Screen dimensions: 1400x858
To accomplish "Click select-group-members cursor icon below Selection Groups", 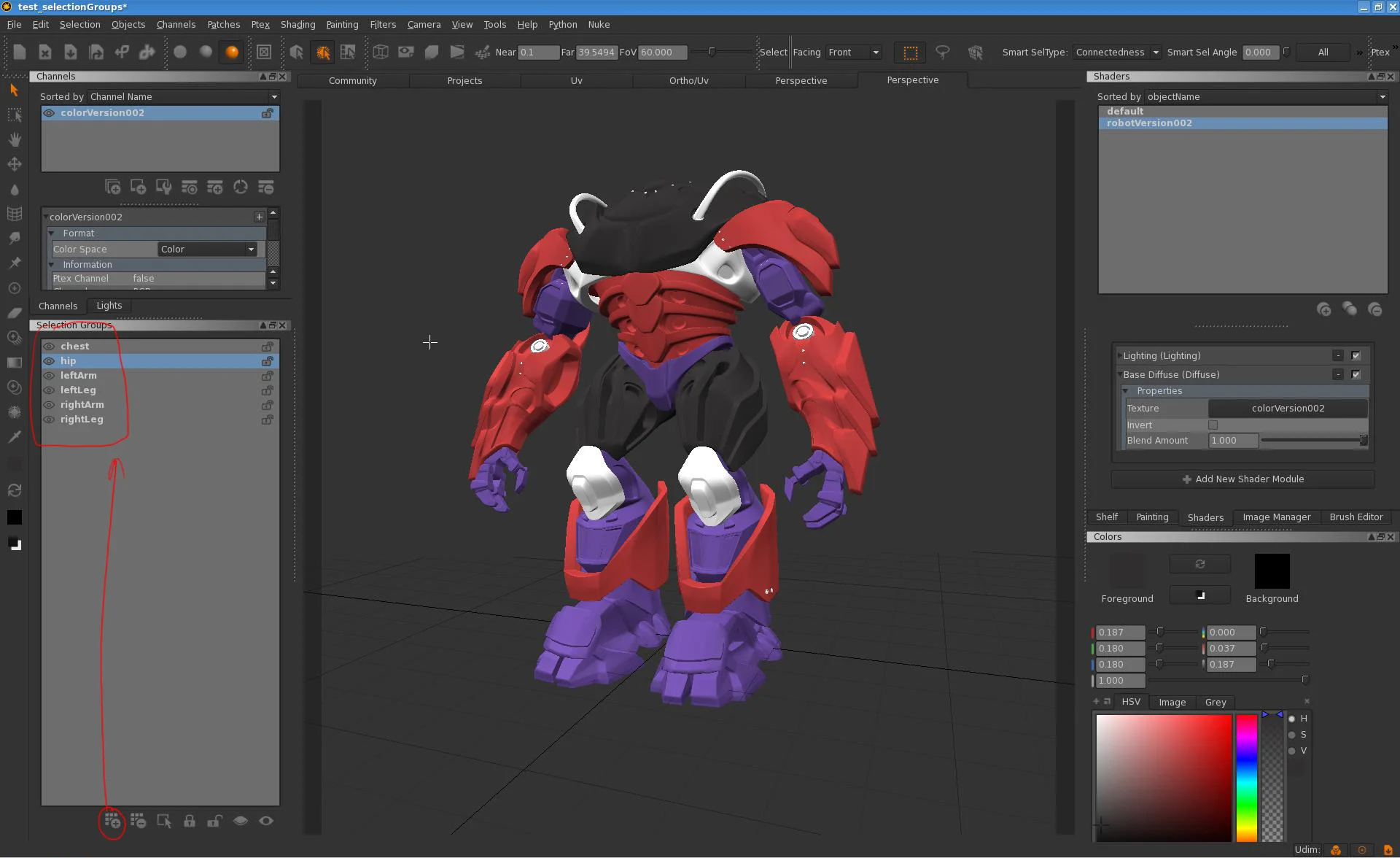I will click(164, 822).
